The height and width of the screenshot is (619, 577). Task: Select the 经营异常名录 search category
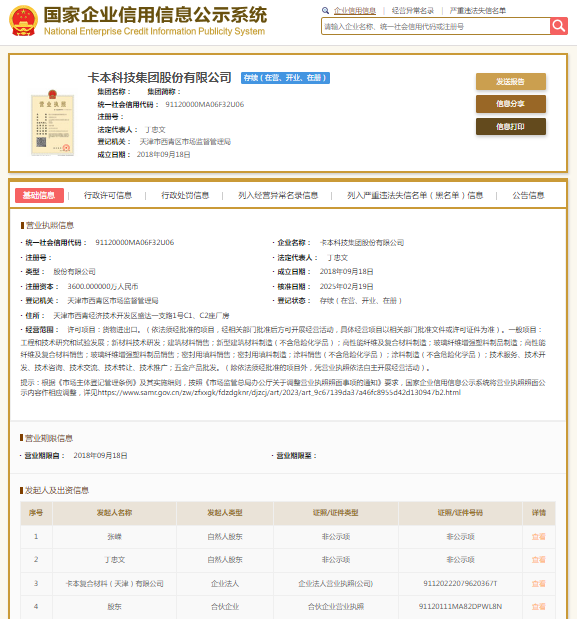pyautogui.click(x=412, y=11)
